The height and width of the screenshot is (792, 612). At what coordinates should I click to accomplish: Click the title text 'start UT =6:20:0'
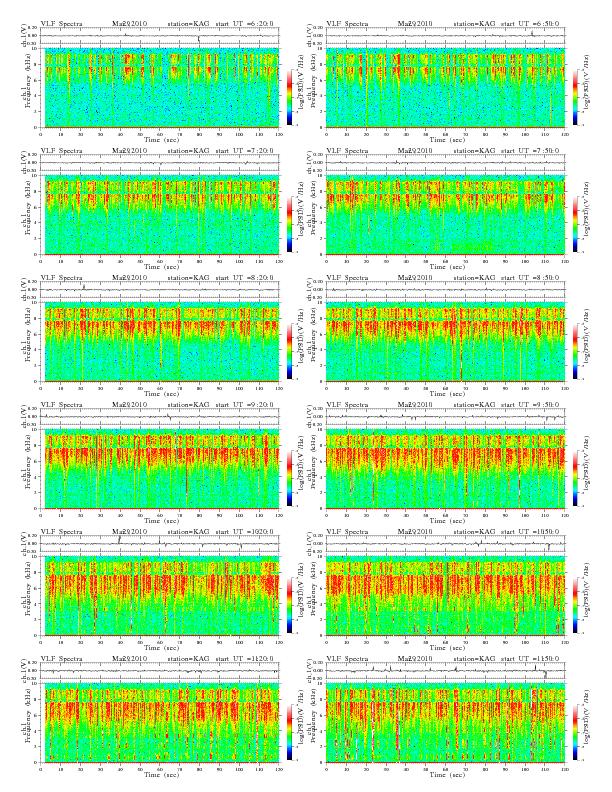click(244, 23)
